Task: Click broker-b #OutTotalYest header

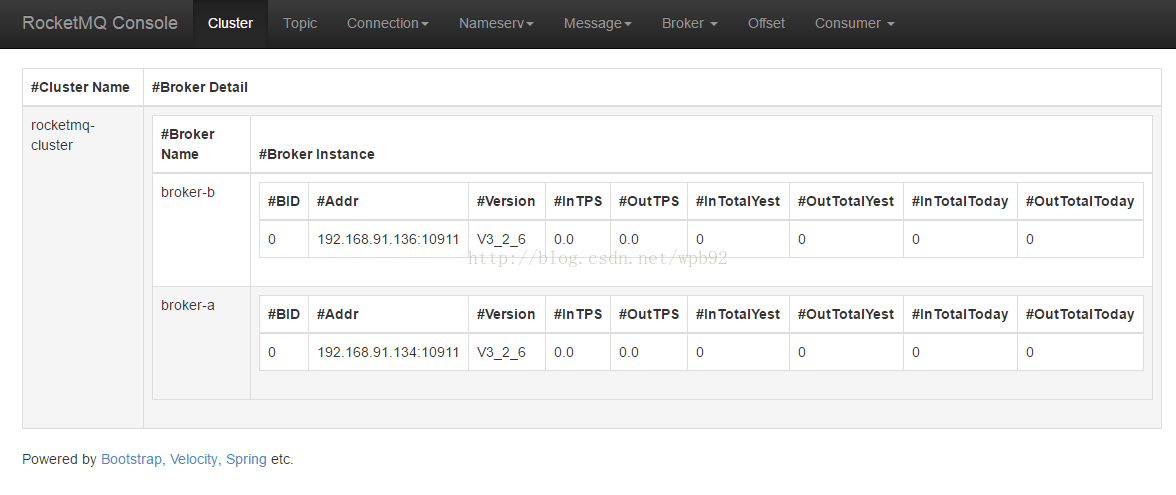Action: (846, 201)
